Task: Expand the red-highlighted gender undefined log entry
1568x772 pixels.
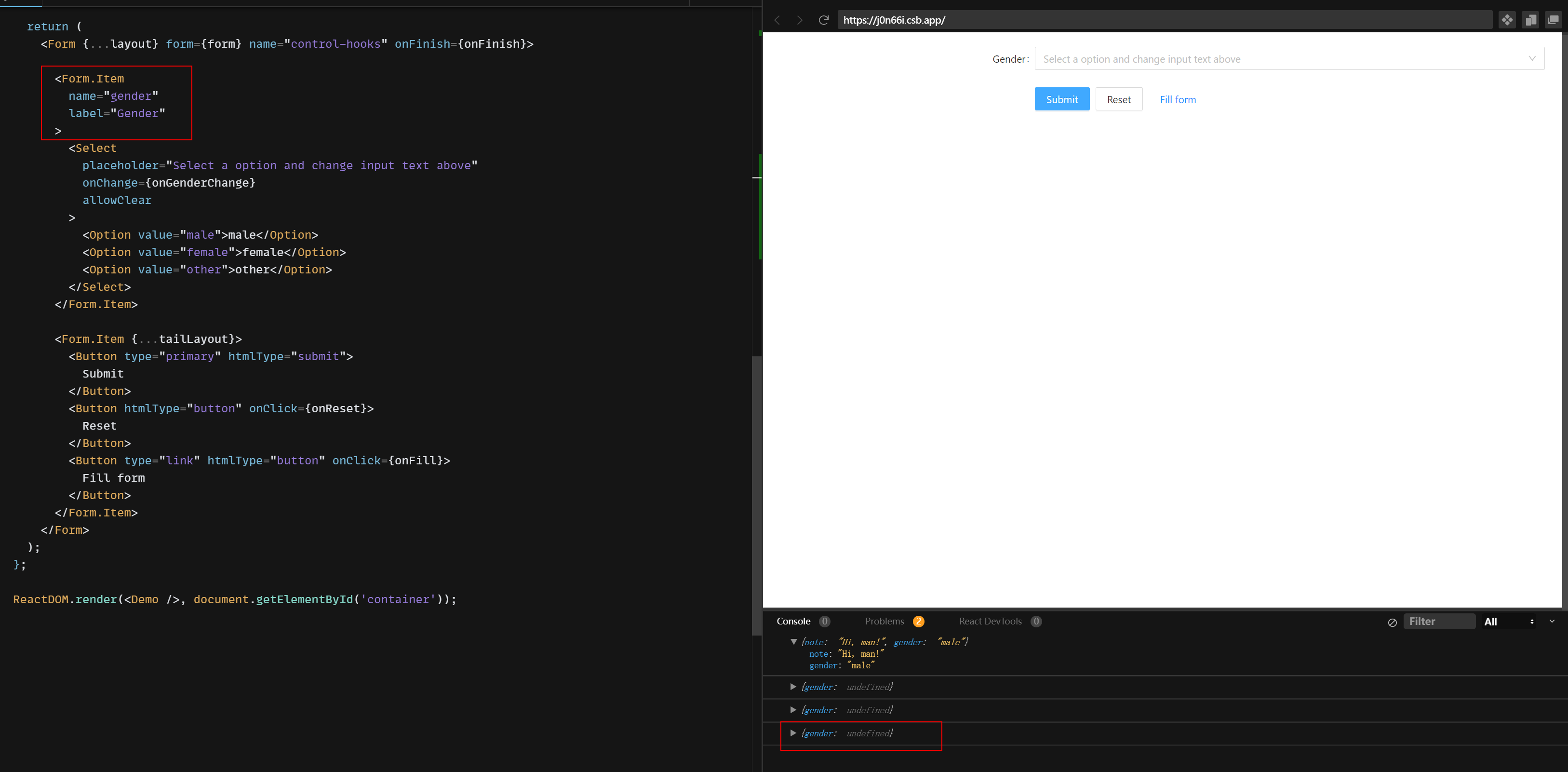Action: tap(793, 733)
